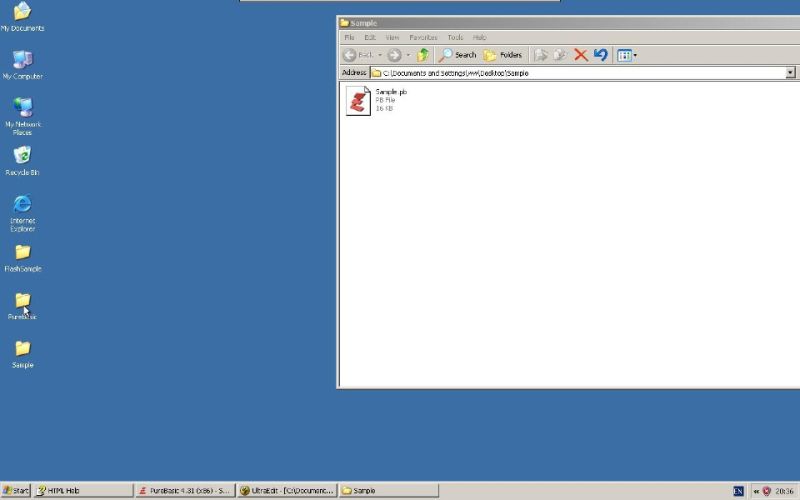Click the red Delete icon

(x=581, y=55)
